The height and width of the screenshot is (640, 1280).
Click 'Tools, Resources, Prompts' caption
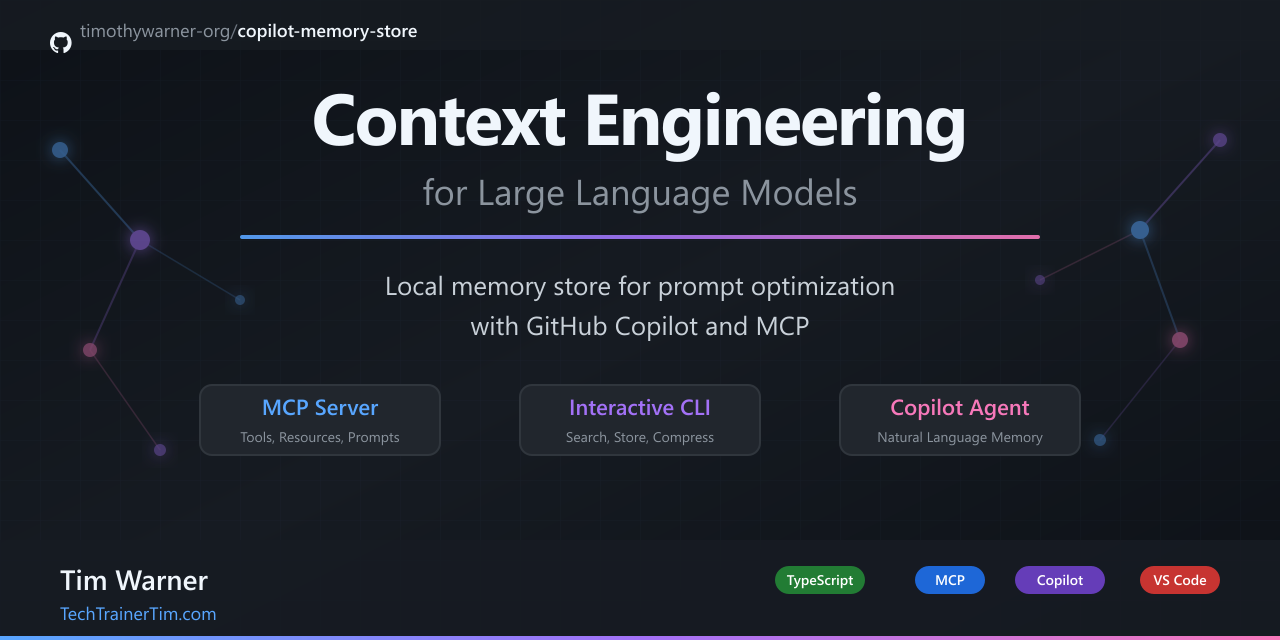(x=320, y=437)
